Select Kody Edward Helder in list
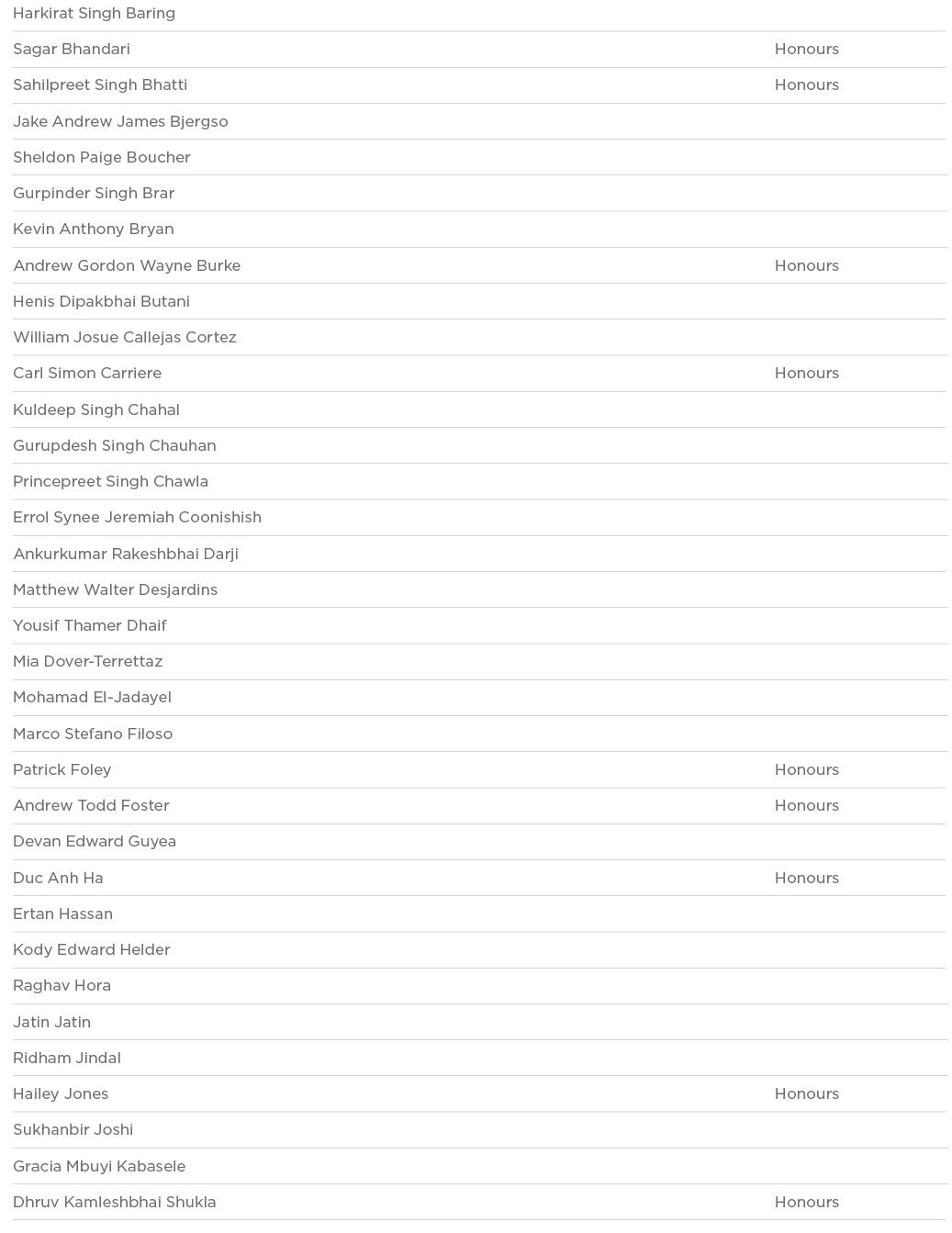The height and width of the screenshot is (1233, 952). [92, 949]
